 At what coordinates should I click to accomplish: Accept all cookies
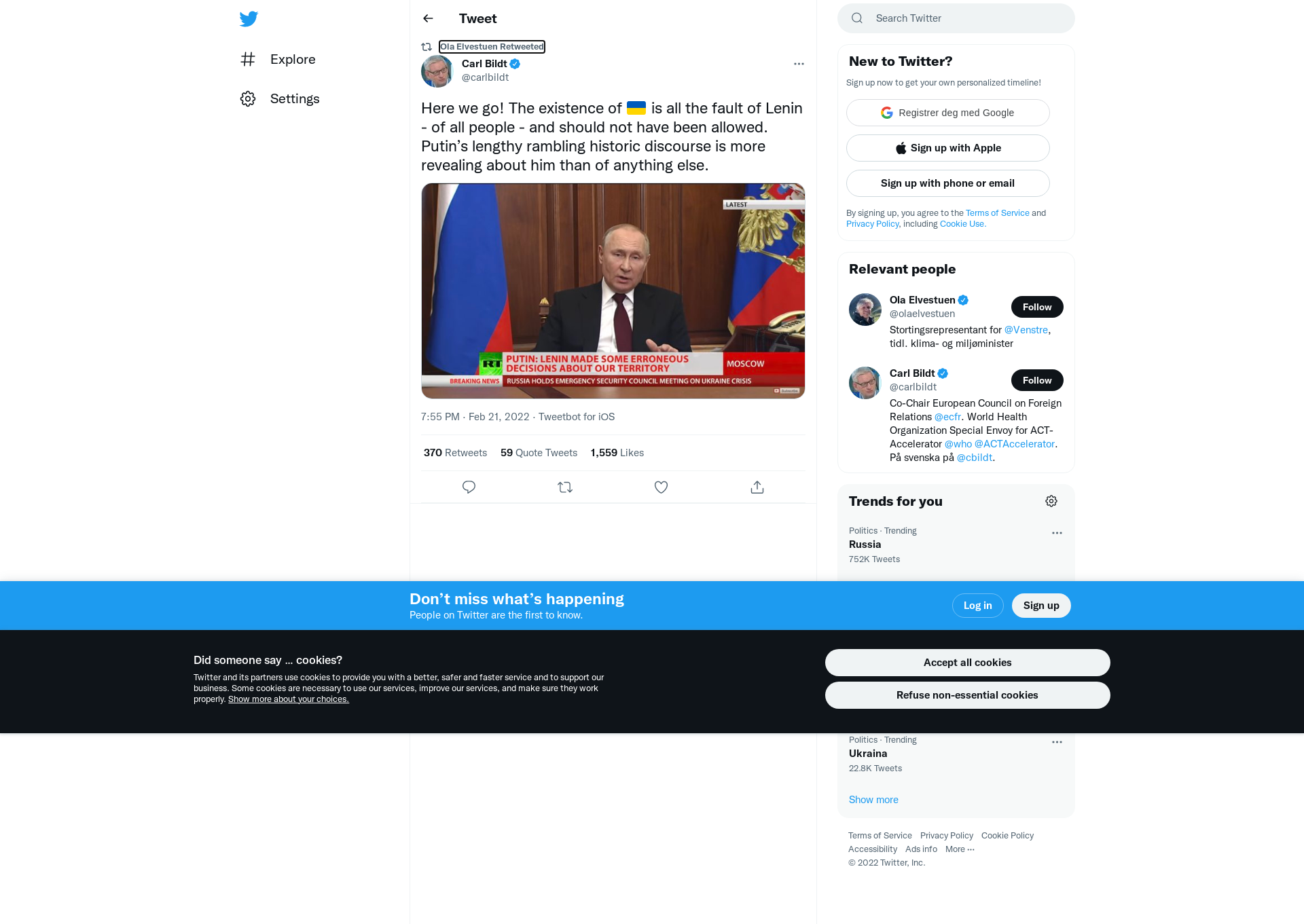967,663
